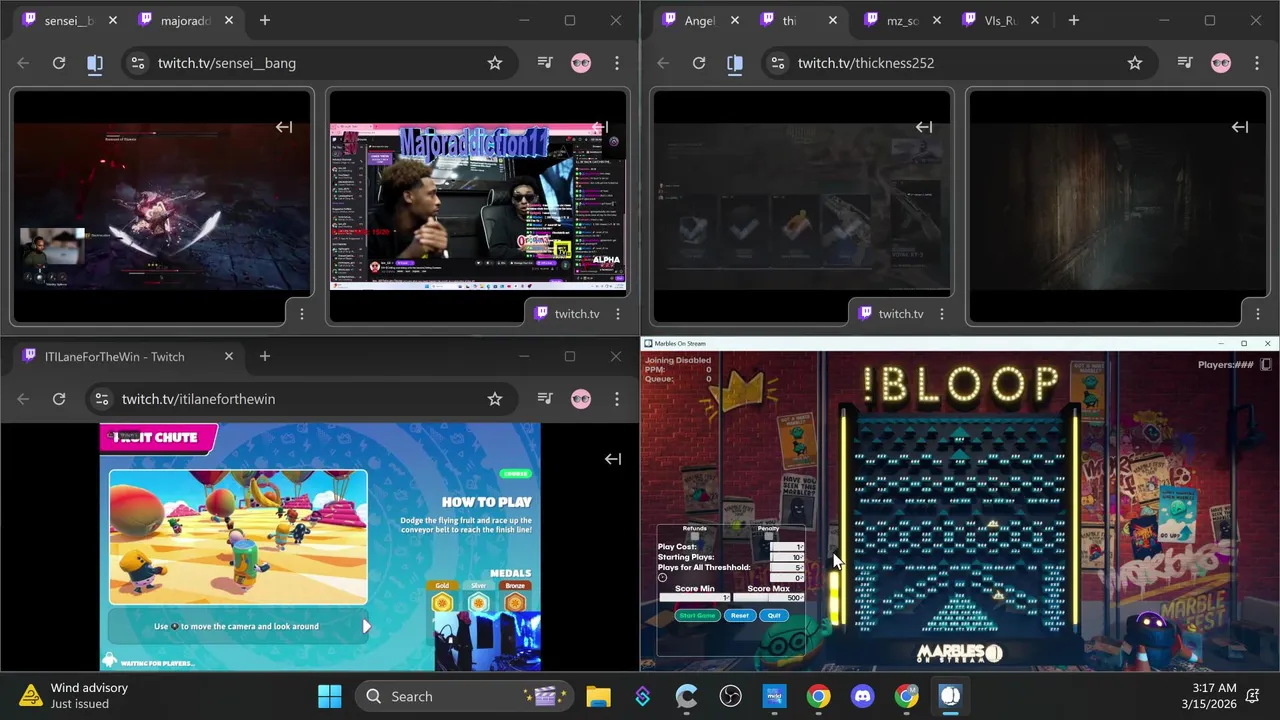The height and width of the screenshot is (720, 1280).
Task: Click split view icon in sensei__bang window toolbar
Action: [95, 63]
